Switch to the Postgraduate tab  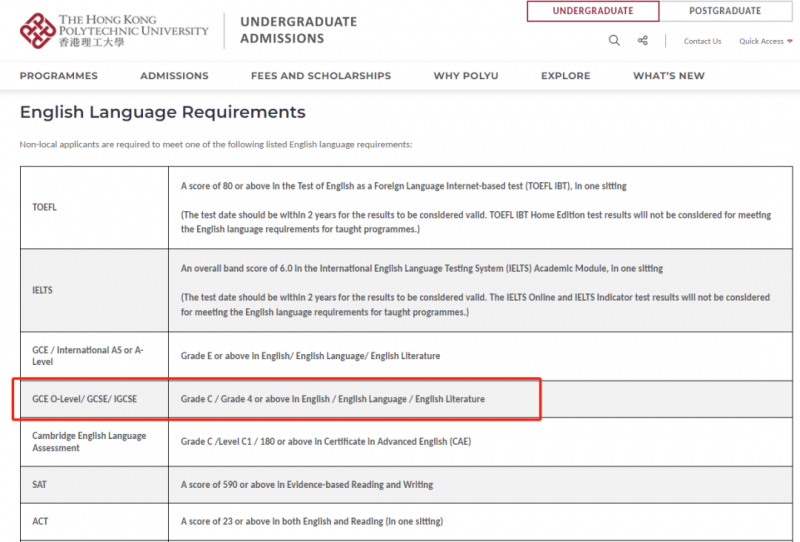(x=725, y=11)
